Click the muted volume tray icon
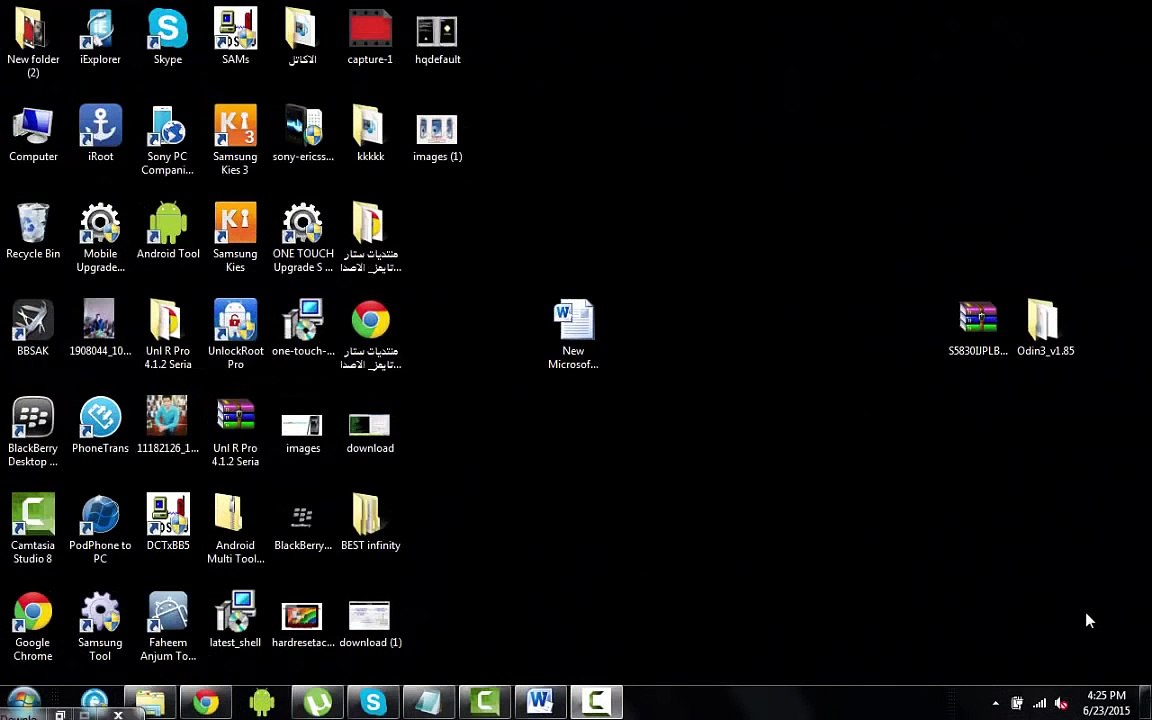 point(1060,703)
